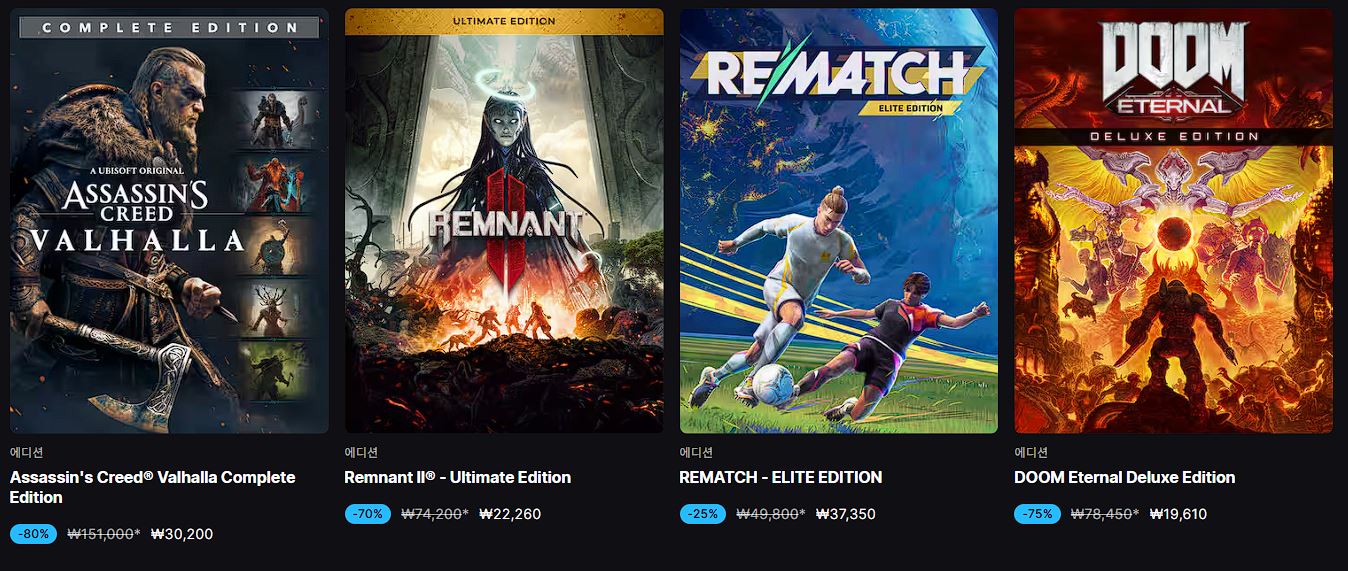Click the -70% discount badge
The width and height of the screenshot is (1348, 571).
point(368,514)
